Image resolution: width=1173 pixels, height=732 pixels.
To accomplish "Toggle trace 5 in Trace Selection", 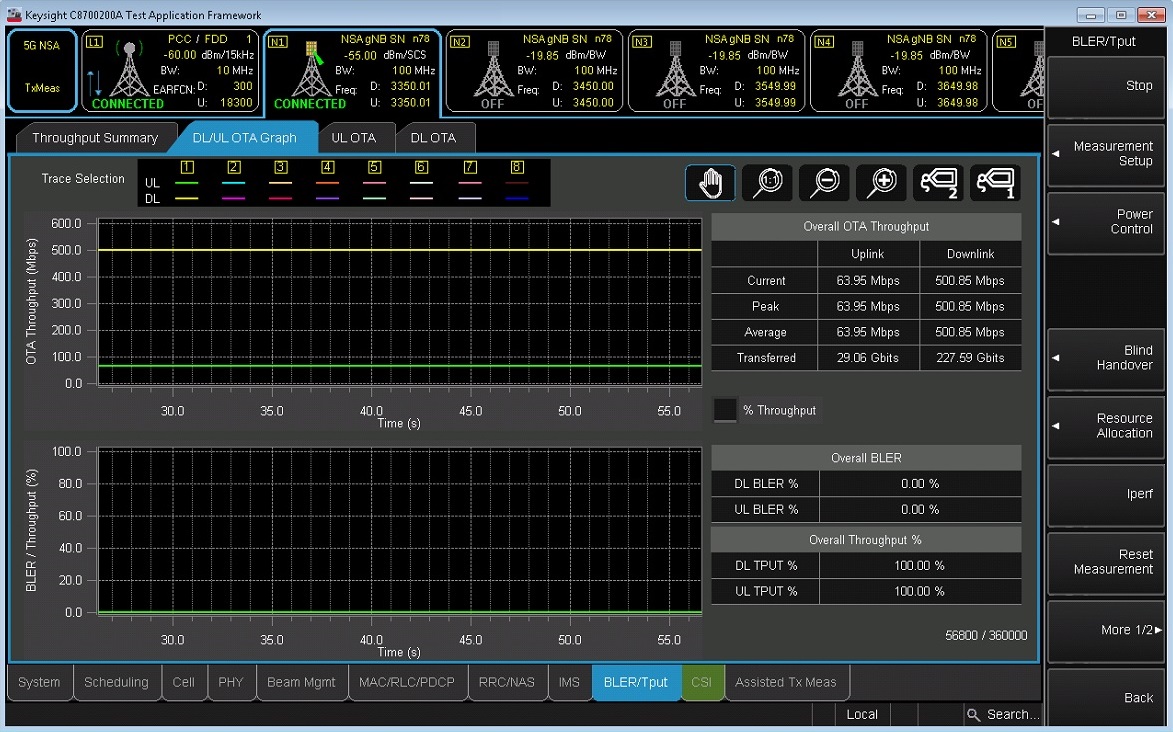I will [x=375, y=168].
